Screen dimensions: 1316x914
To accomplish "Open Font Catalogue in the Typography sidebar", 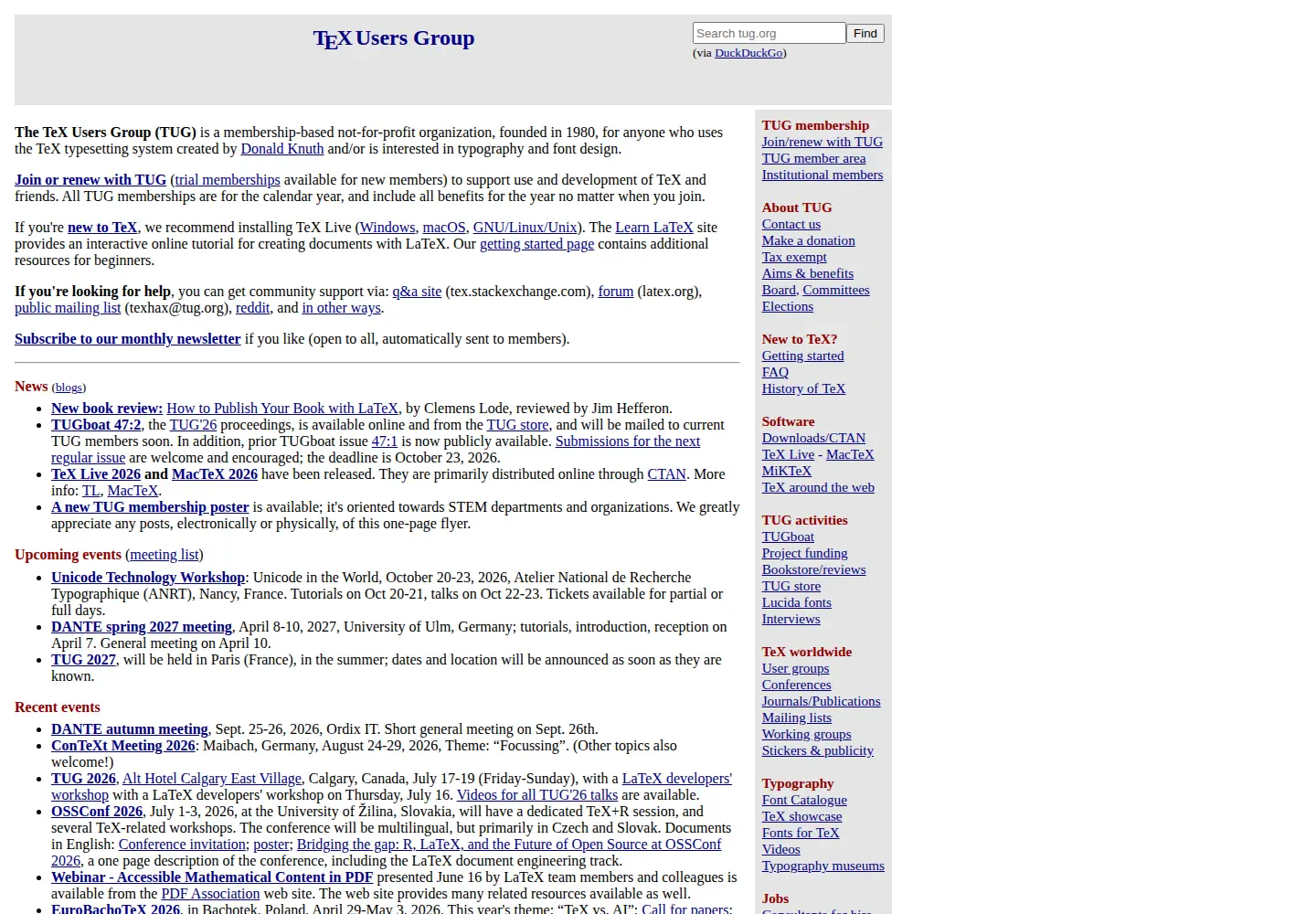I will click(x=804, y=800).
